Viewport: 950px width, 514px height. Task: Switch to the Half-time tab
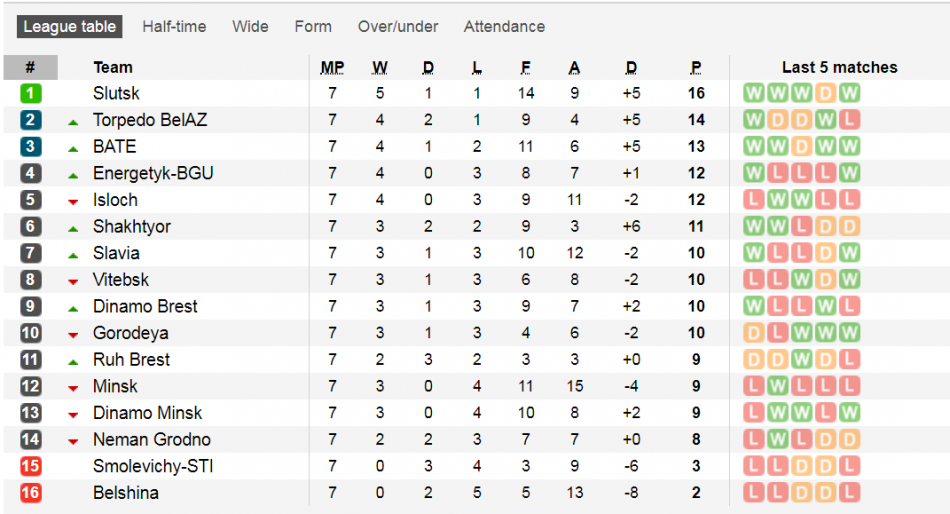coord(174,27)
